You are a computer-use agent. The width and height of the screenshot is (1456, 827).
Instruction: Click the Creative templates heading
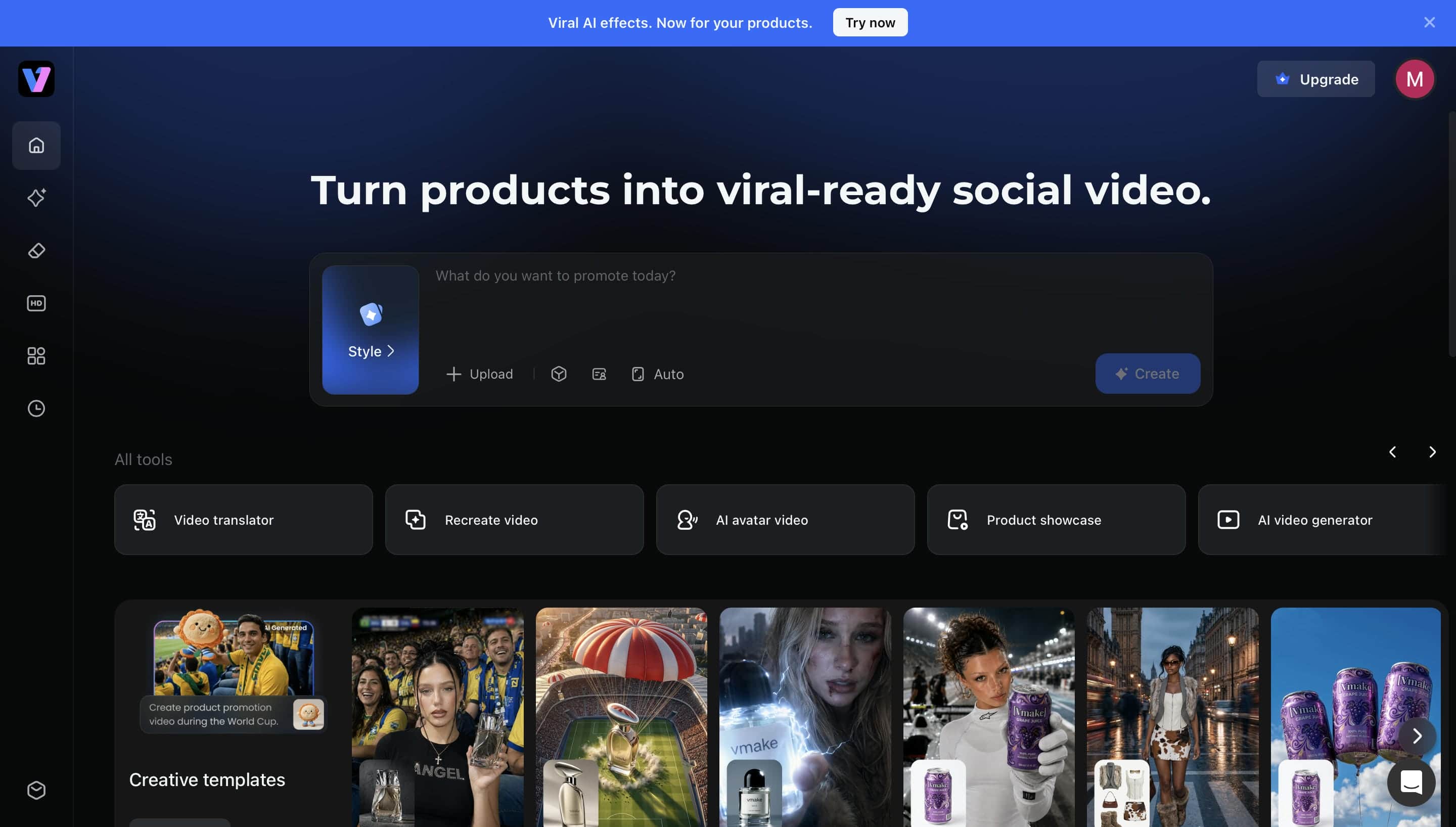pos(207,780)
